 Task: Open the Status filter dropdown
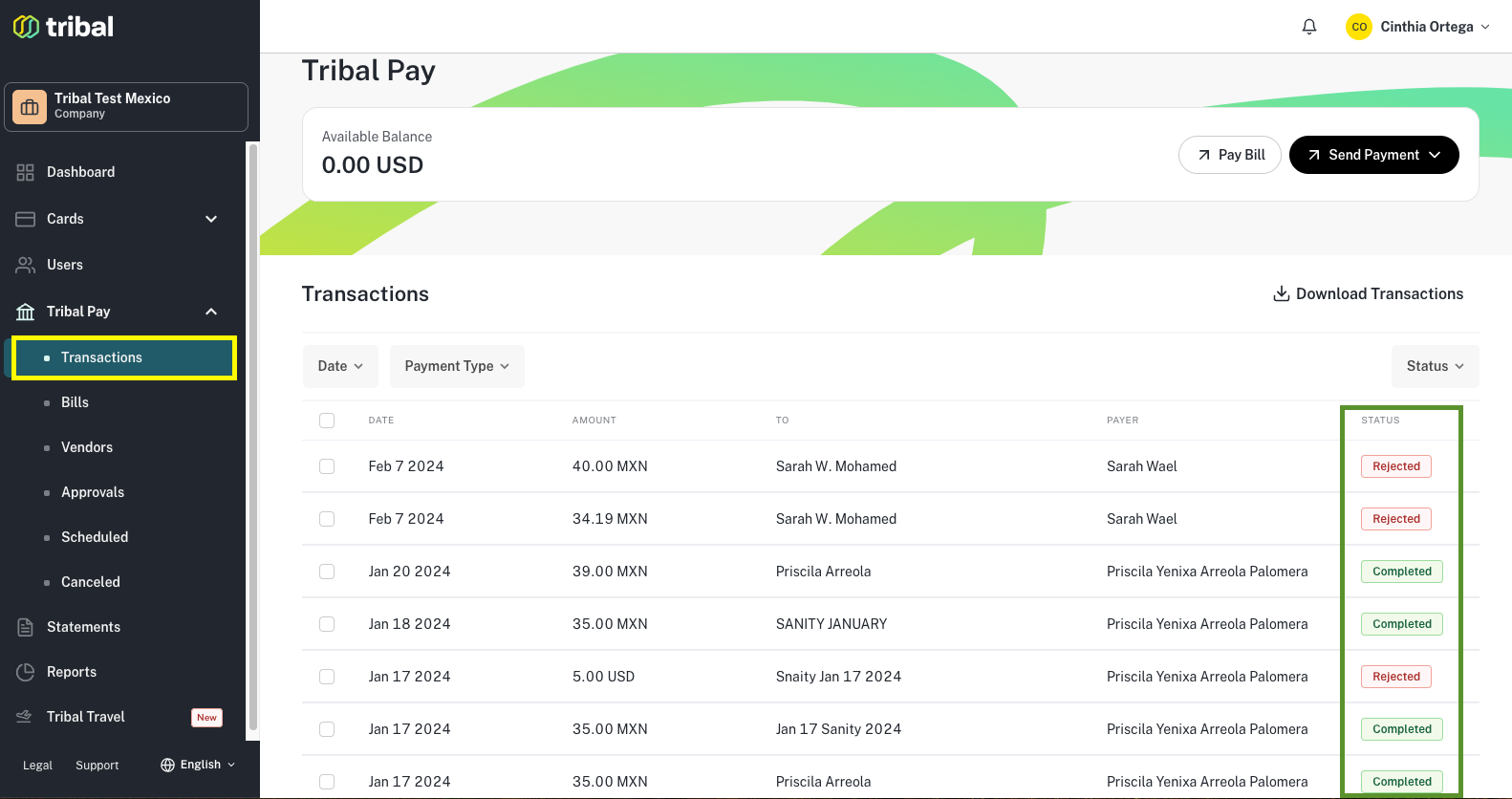[1435, 366]
